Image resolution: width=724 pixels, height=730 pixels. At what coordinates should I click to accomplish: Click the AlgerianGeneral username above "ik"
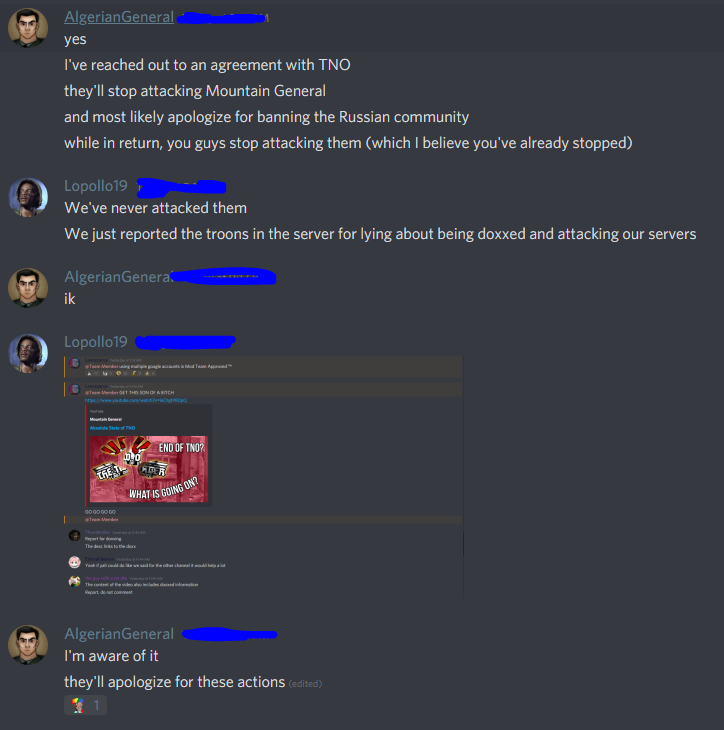point(118,277)
